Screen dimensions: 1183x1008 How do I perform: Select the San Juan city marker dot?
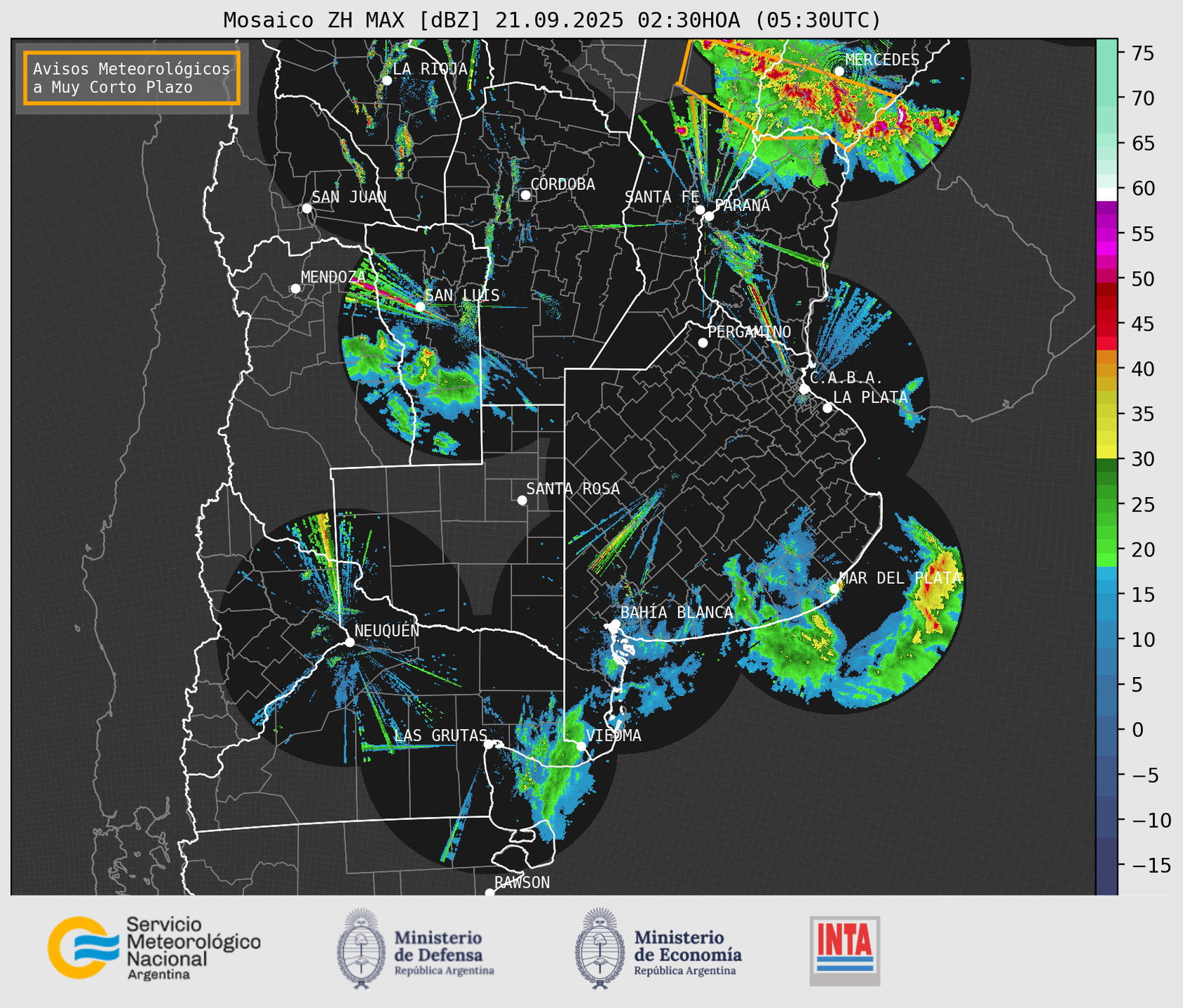tap(306, 208)
